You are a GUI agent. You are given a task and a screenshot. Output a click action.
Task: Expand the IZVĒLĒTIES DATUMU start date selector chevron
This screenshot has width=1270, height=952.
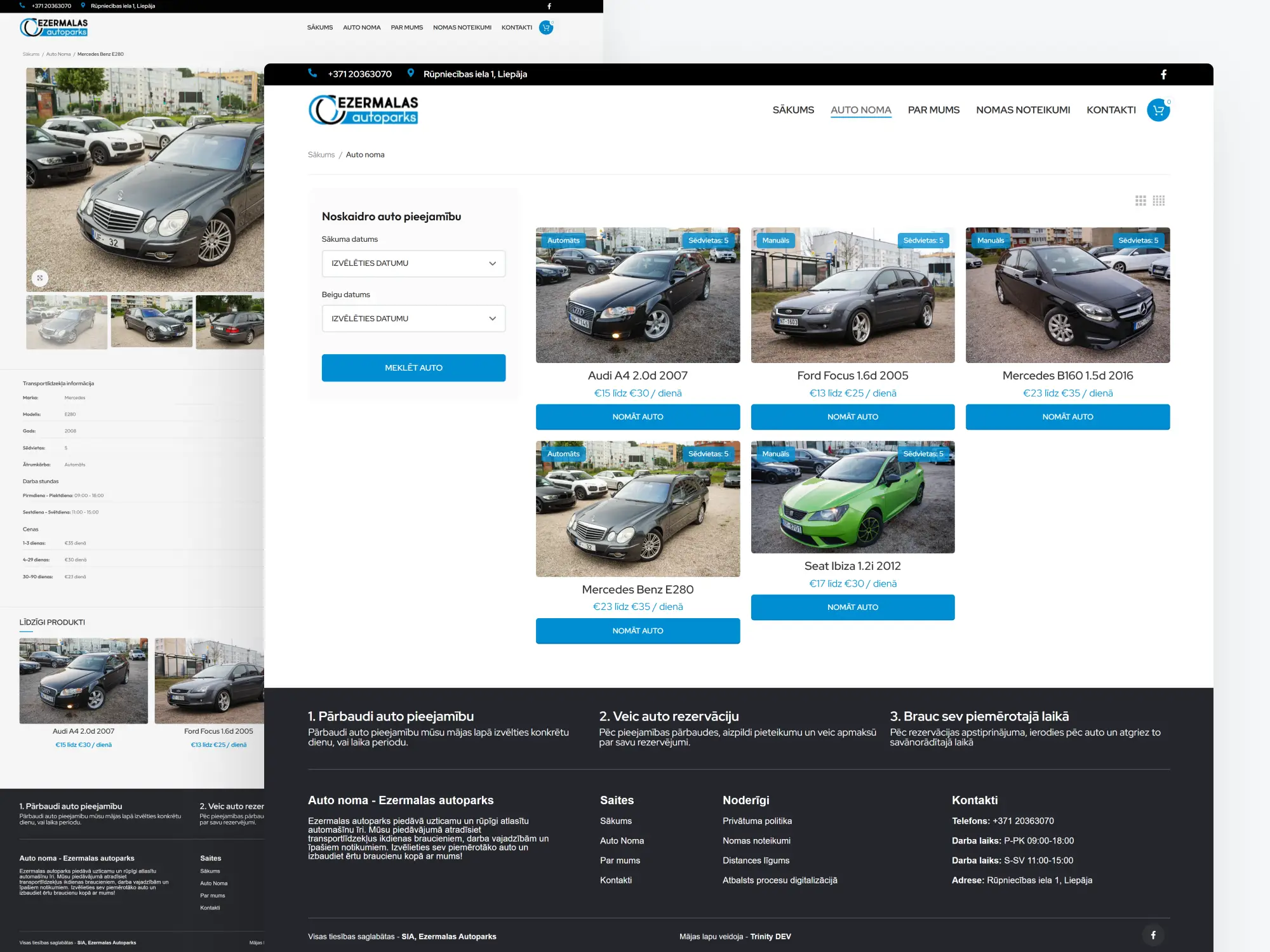coord(491,263)
